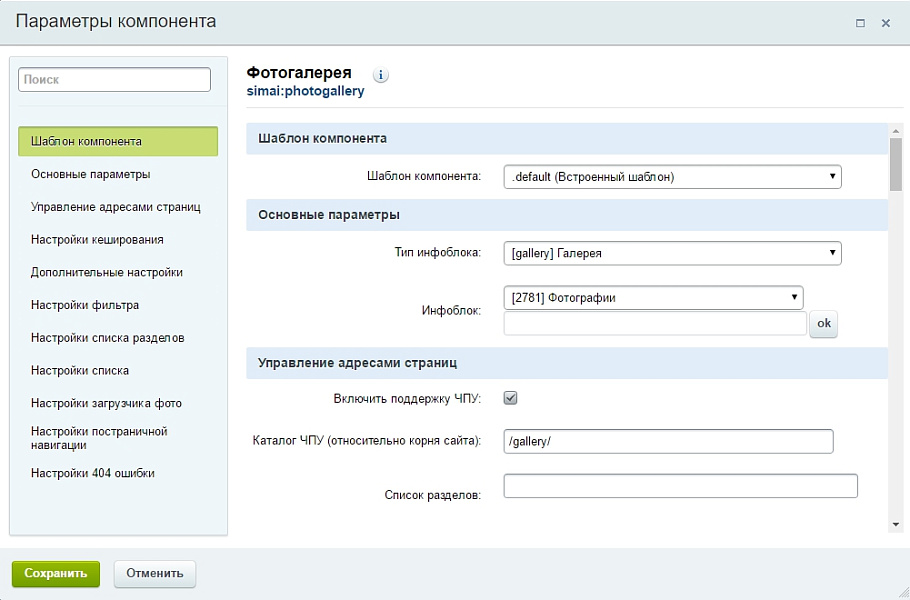Open Настройки 404 ошибки section
The image size is (910, 600).
(93, 473)
